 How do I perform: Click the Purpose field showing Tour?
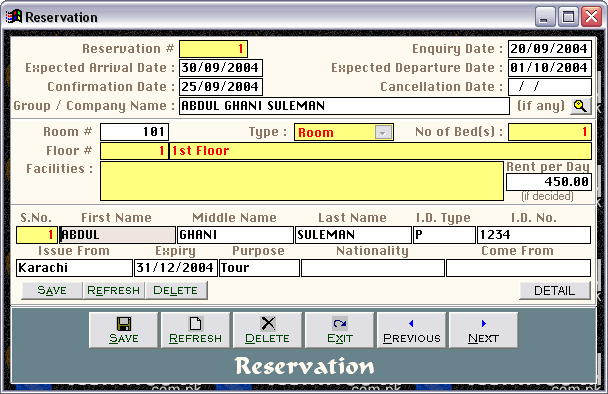point(259,268)
